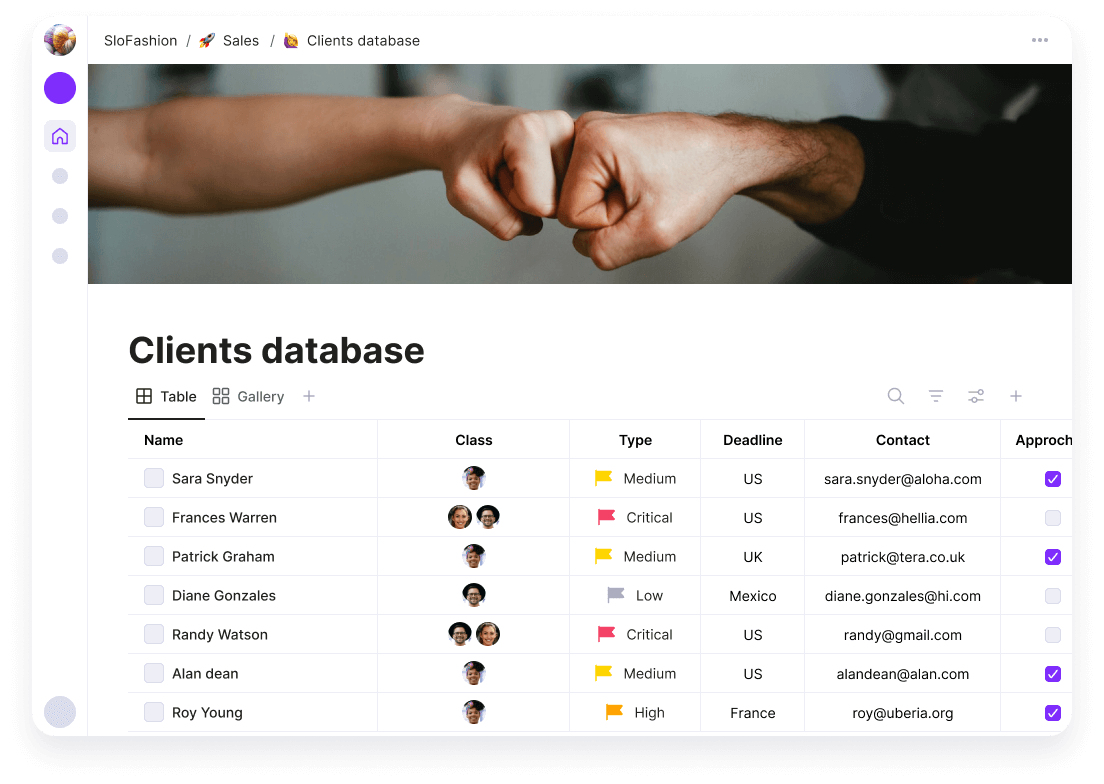Click the sara.snyder@aloha.com email address

tap(902, 479)
